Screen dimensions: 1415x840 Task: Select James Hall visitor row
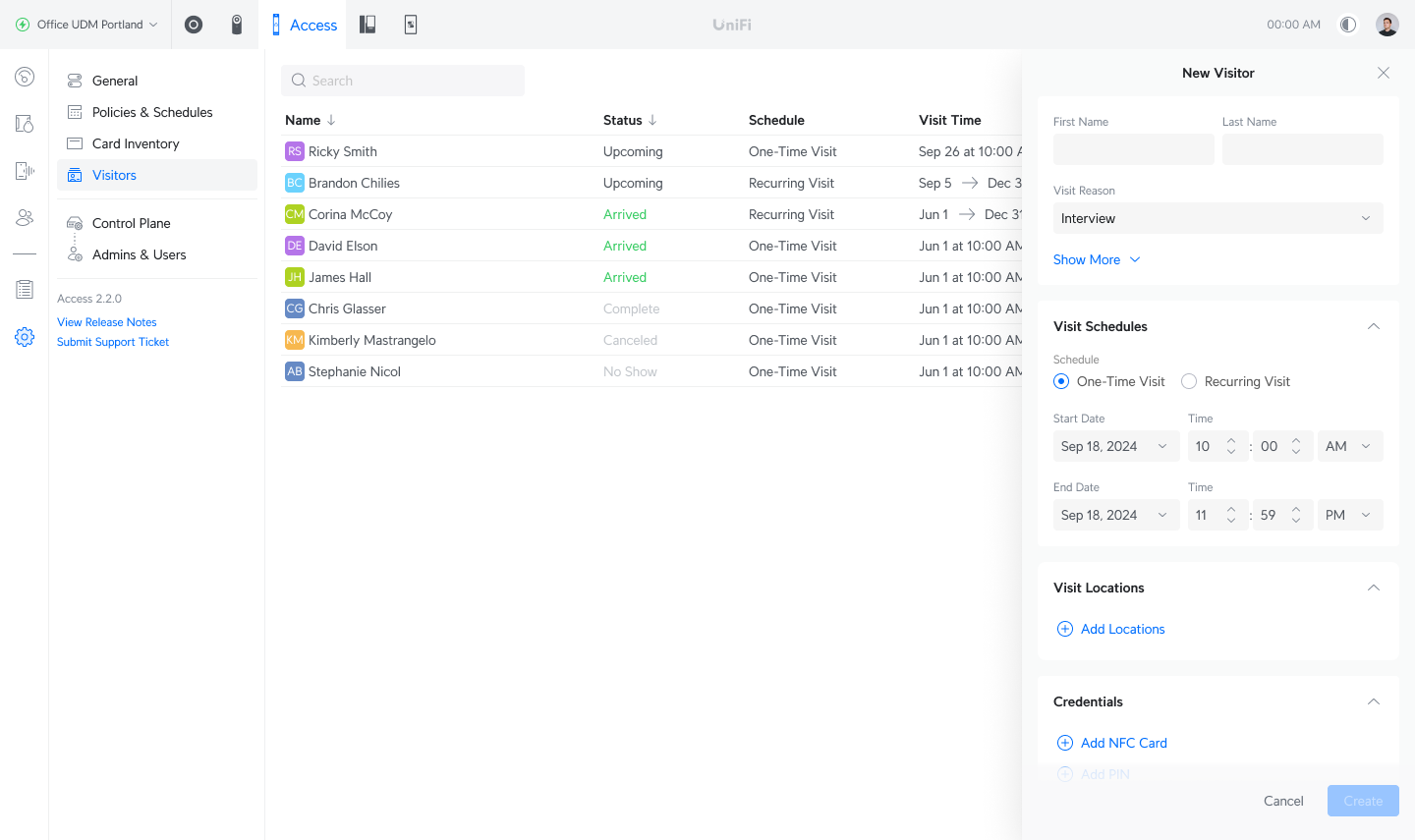pos(652,277)
